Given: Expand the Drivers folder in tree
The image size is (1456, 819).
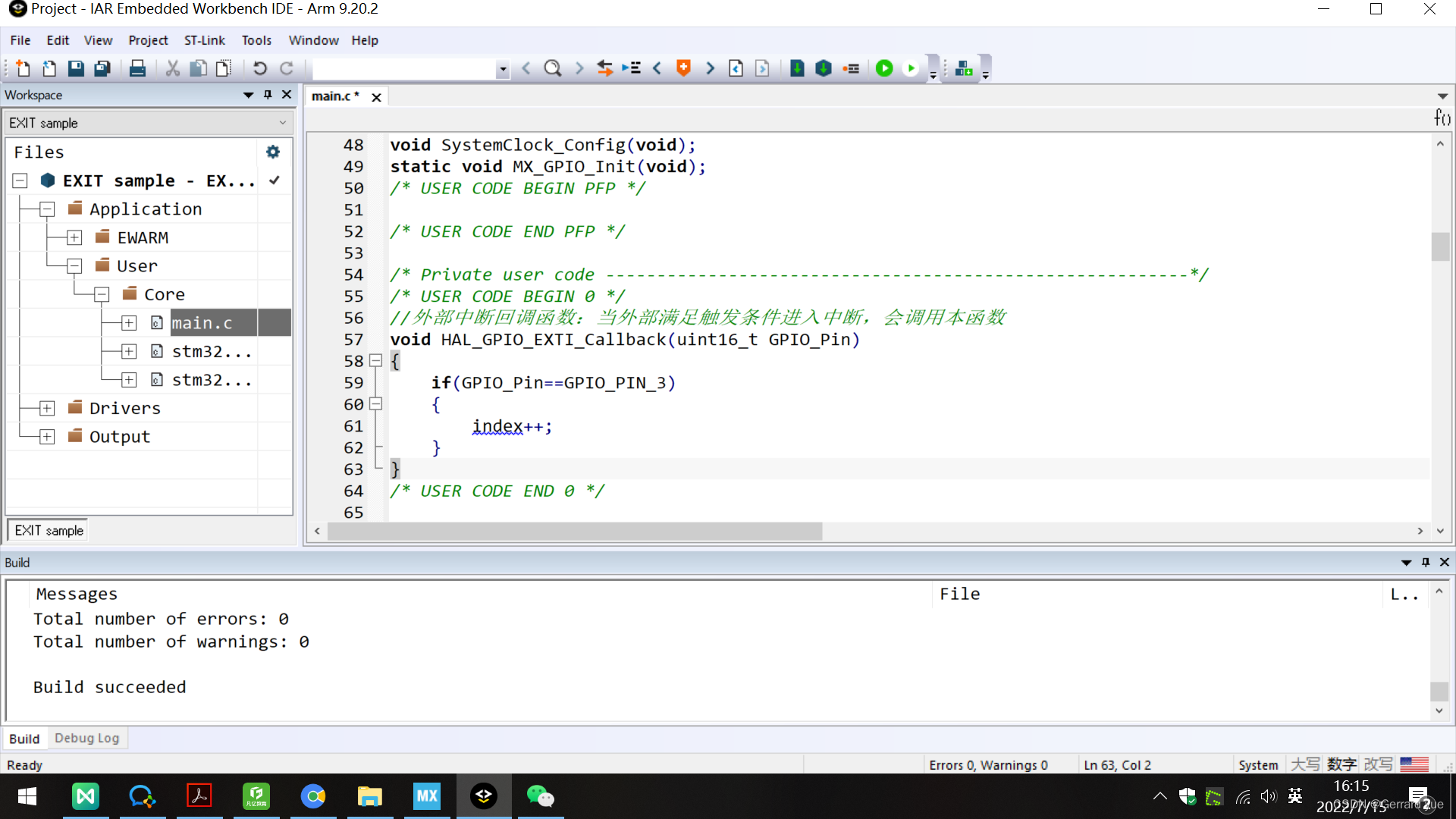Looking at the screenshot, I should click(x=47, y=409).
